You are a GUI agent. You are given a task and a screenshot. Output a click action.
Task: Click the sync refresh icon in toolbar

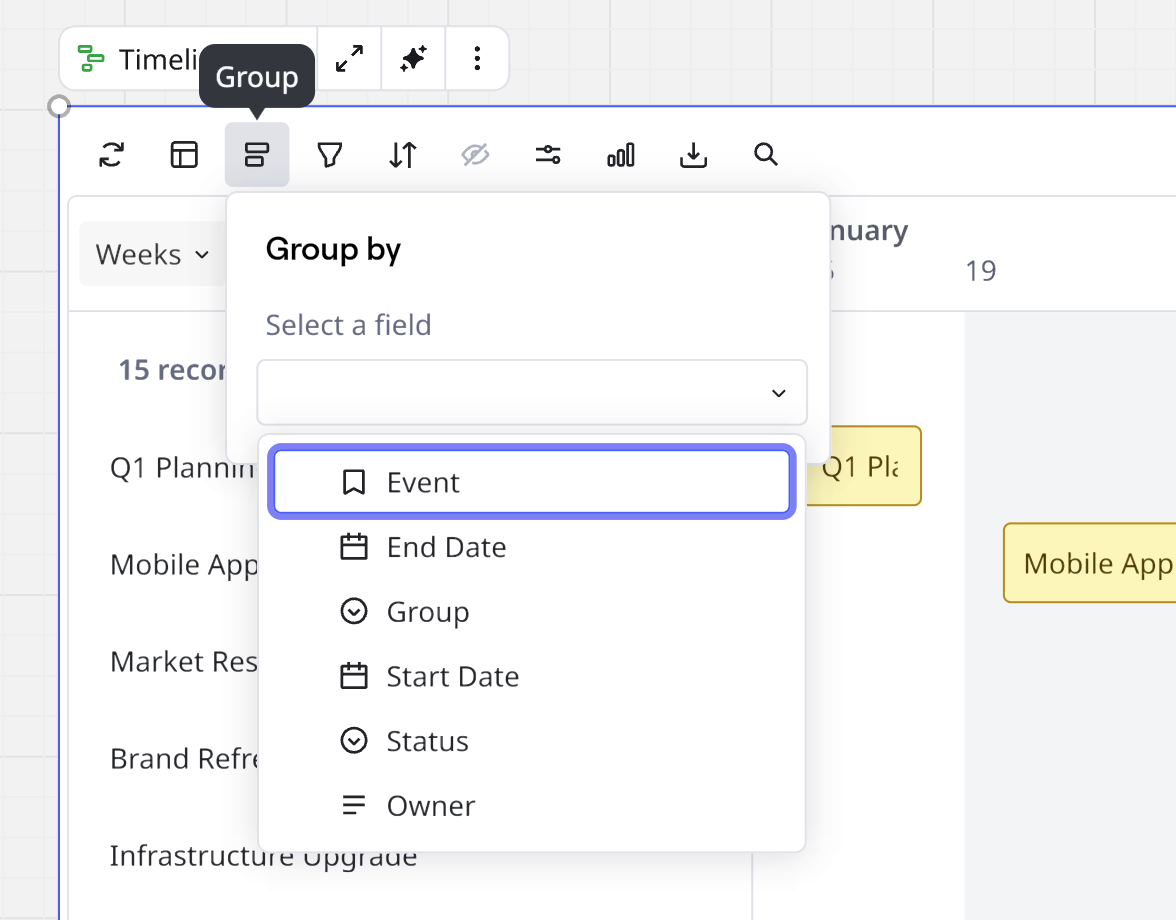pos(112,155)
